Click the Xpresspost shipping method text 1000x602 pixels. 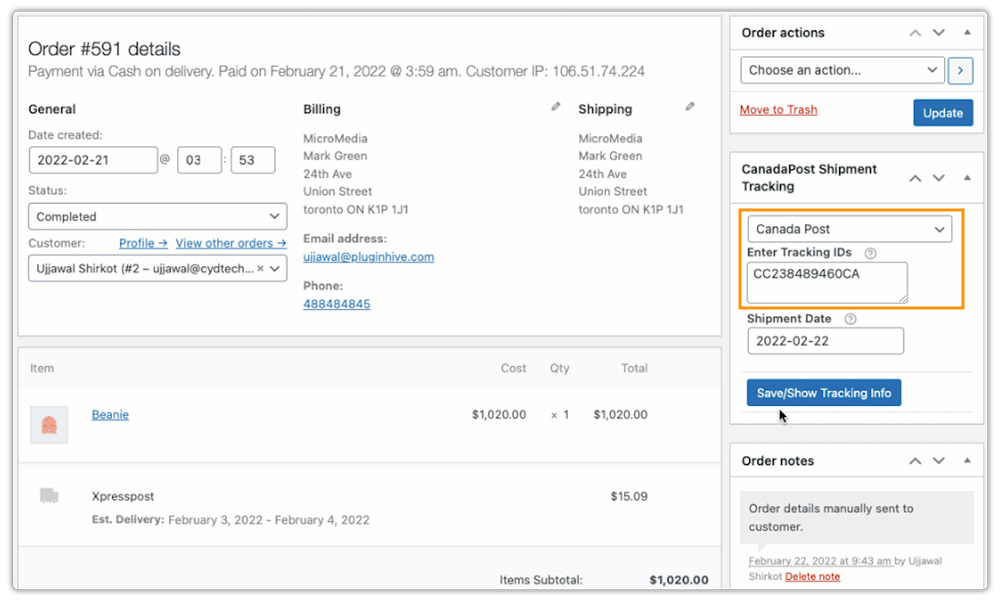pos(123,496)
